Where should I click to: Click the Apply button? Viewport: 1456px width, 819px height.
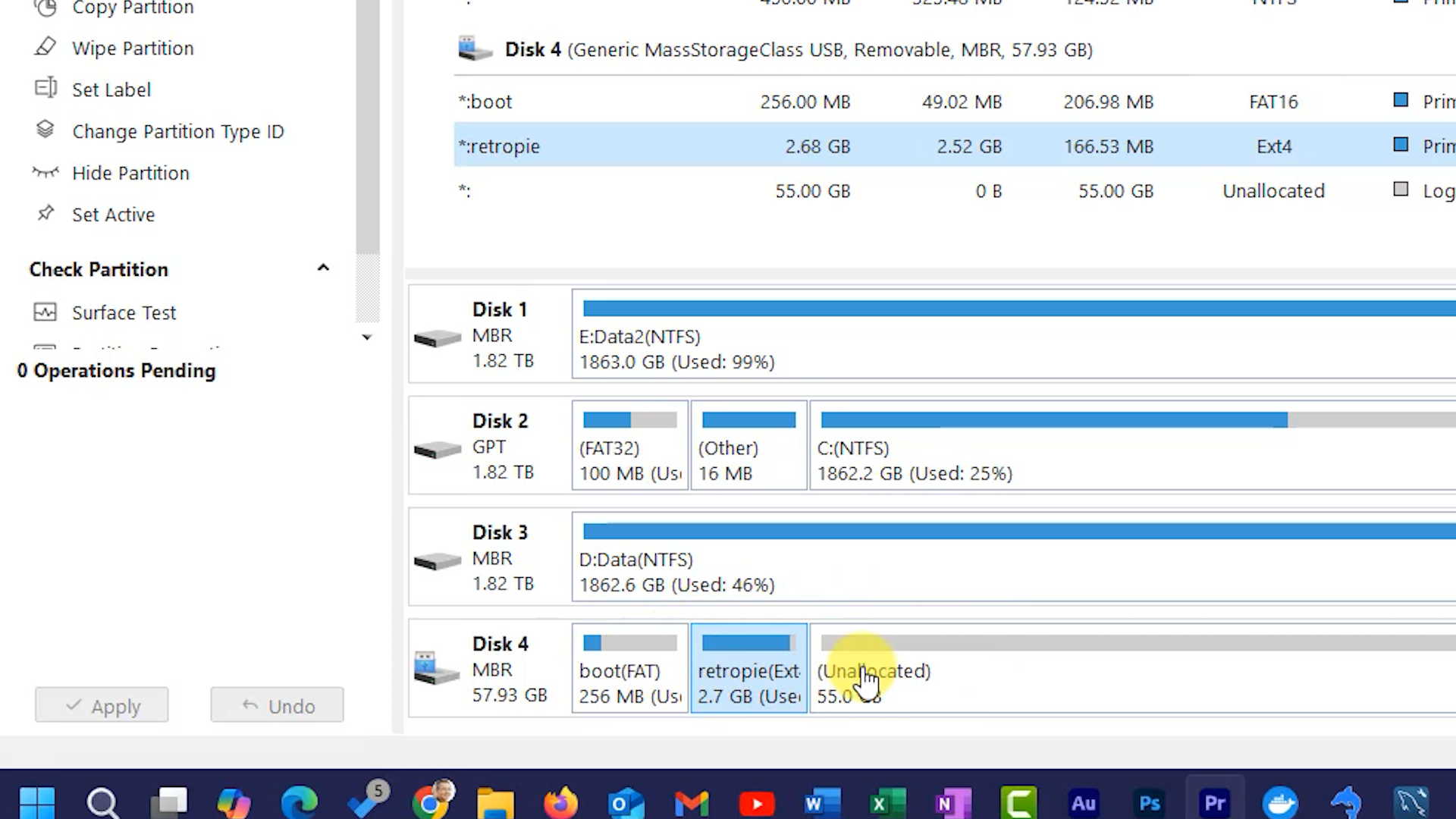click(x=101, y=705)
